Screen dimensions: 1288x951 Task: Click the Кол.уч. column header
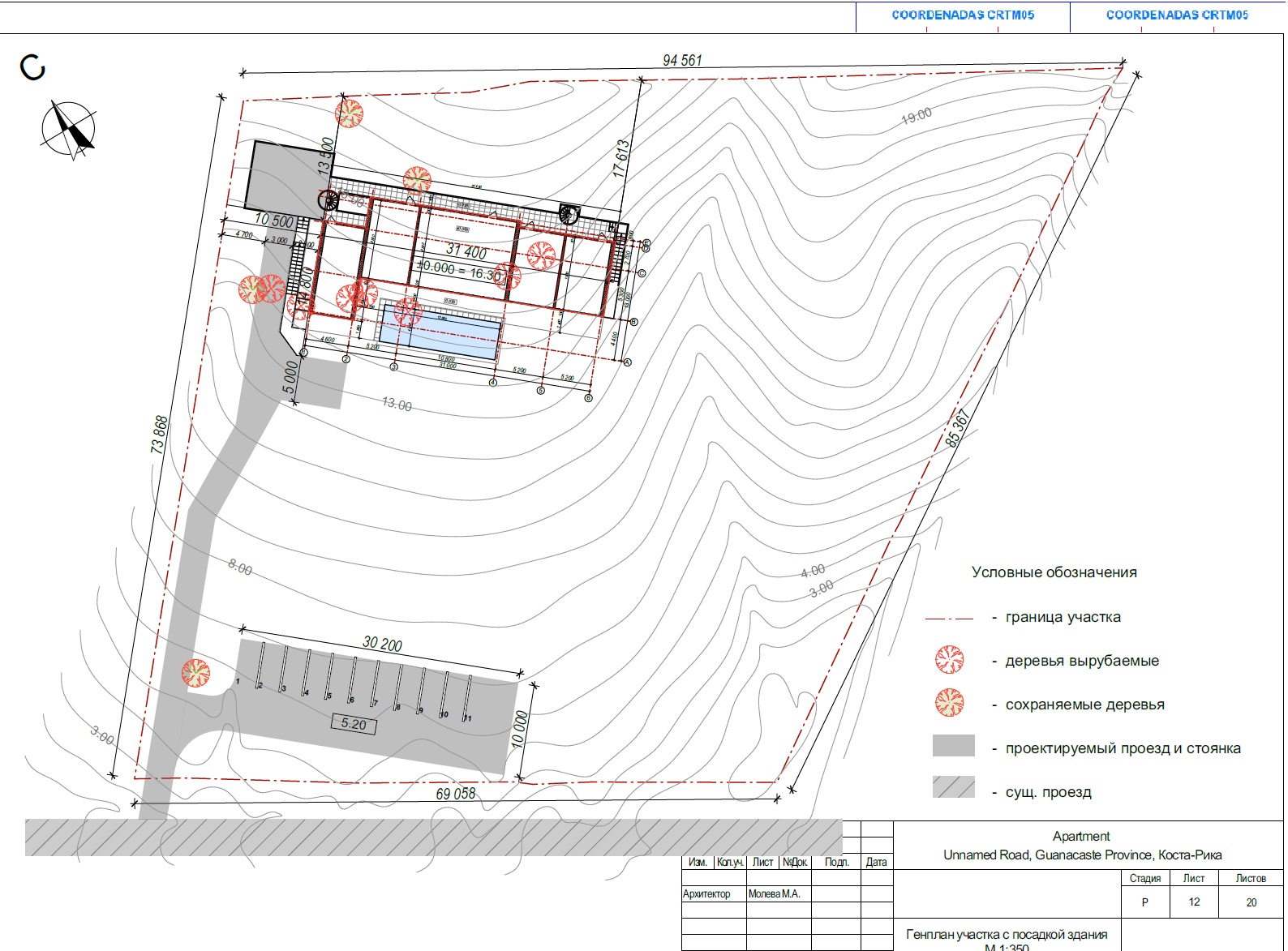point(730,862)
